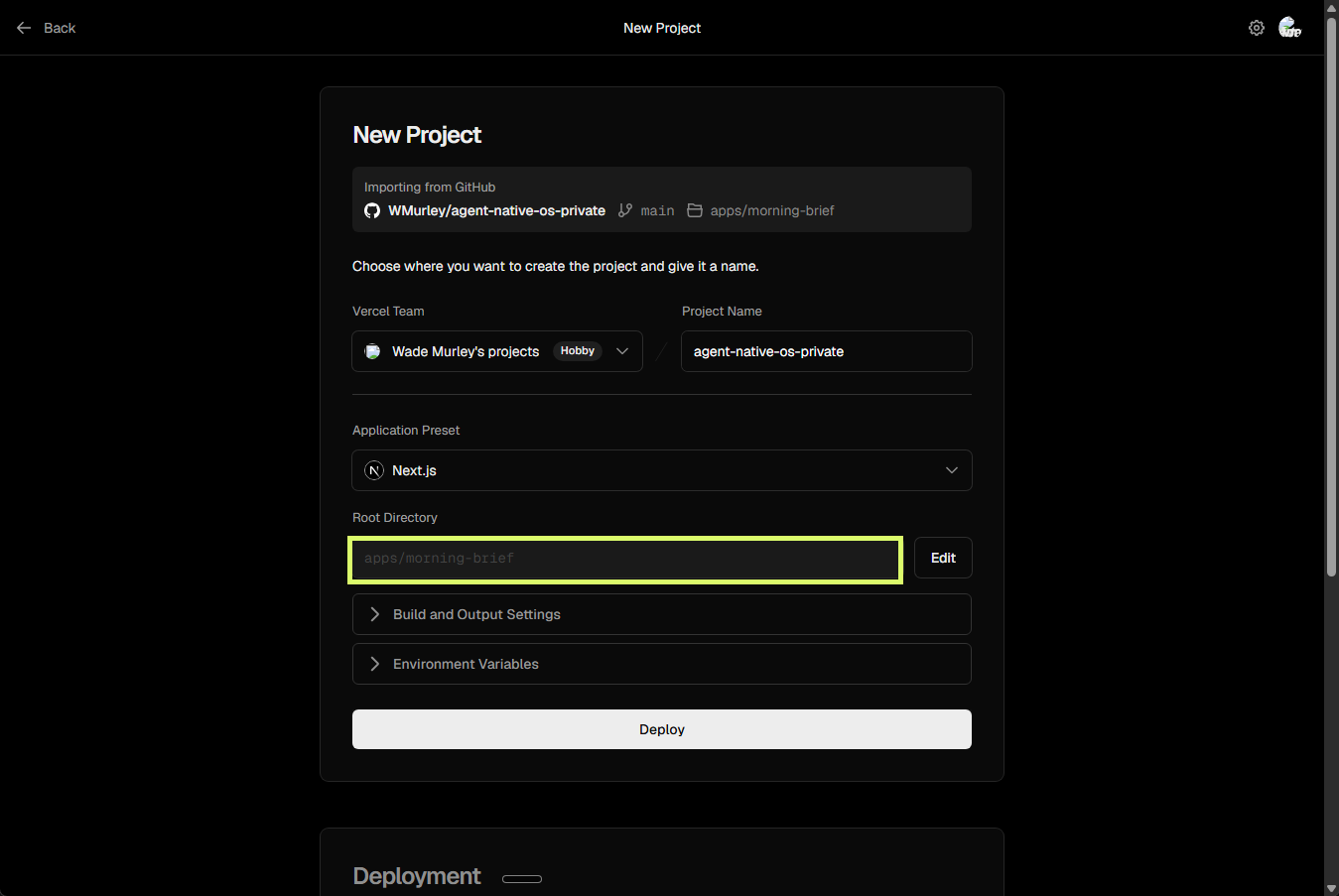Click the 'main' branch label

point(657,210)
